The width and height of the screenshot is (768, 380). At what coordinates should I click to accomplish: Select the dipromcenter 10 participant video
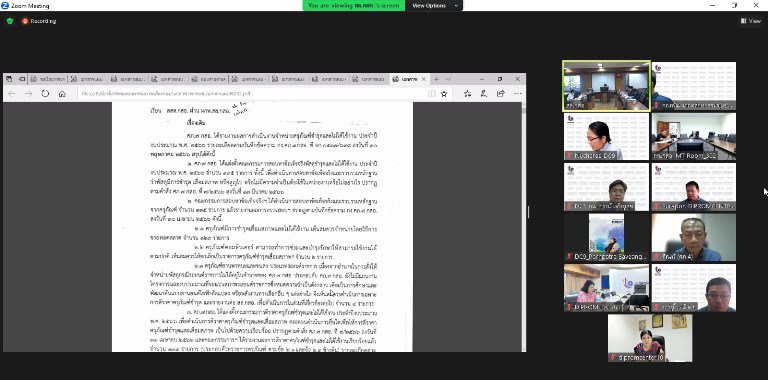tap(650, 338)
